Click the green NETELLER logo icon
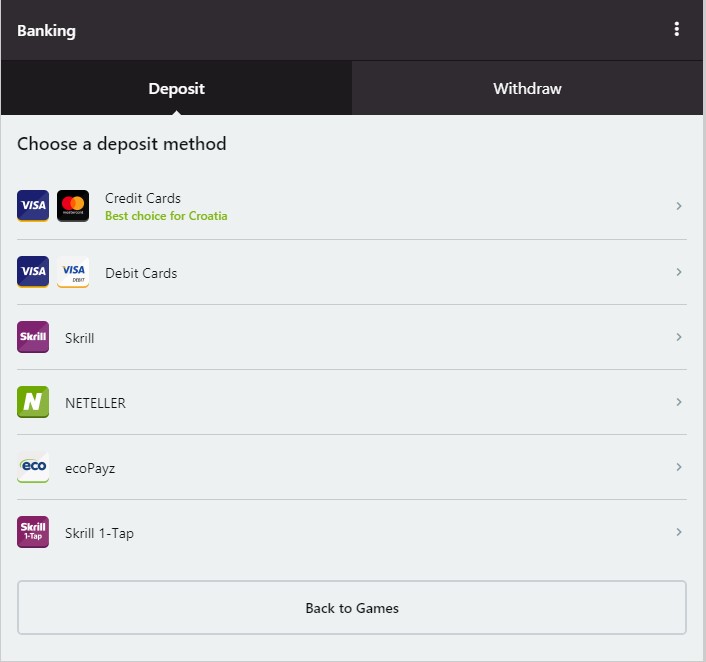The image size is (706, 662). coord(33,402)
